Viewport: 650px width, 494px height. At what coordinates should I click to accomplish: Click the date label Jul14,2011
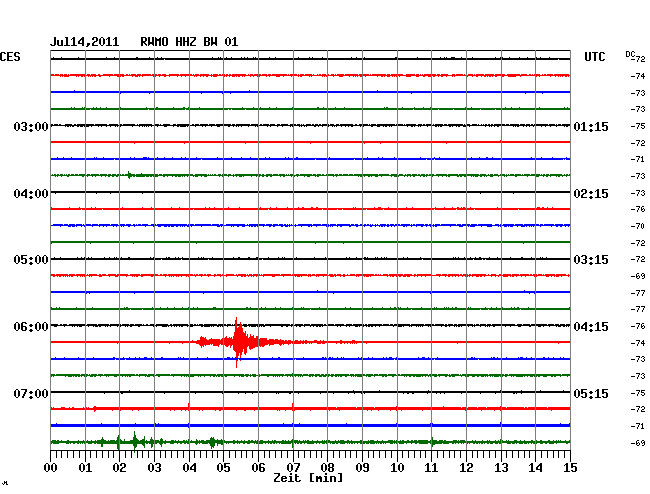[84, 42]
